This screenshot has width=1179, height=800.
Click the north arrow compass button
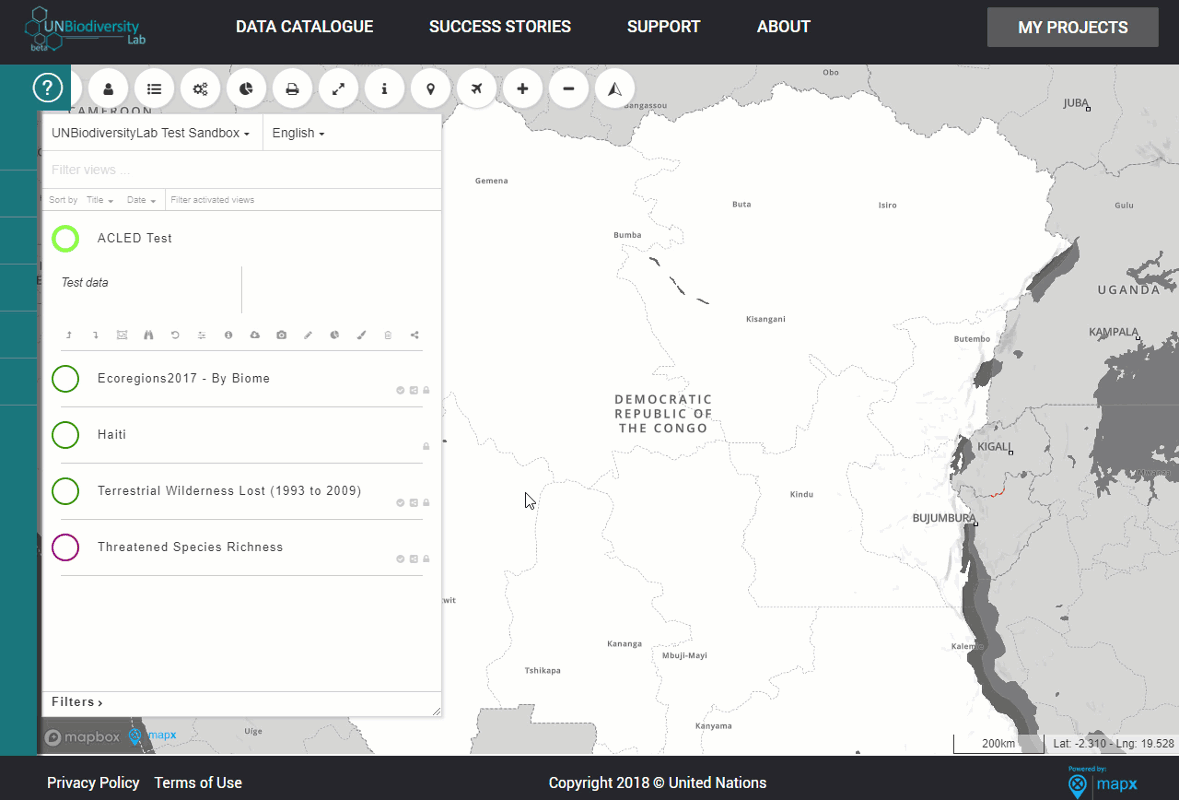click(614, 89)
